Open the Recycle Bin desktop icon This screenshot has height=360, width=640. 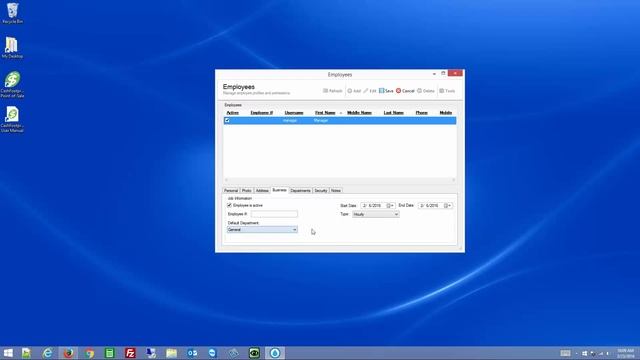12,13
